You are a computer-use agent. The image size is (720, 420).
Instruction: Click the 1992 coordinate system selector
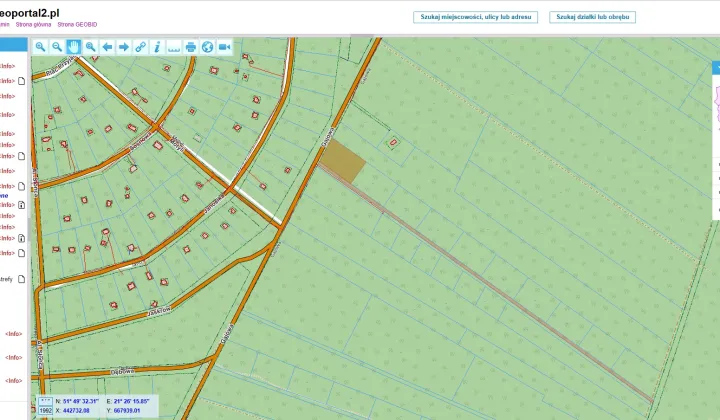[45, 409]
